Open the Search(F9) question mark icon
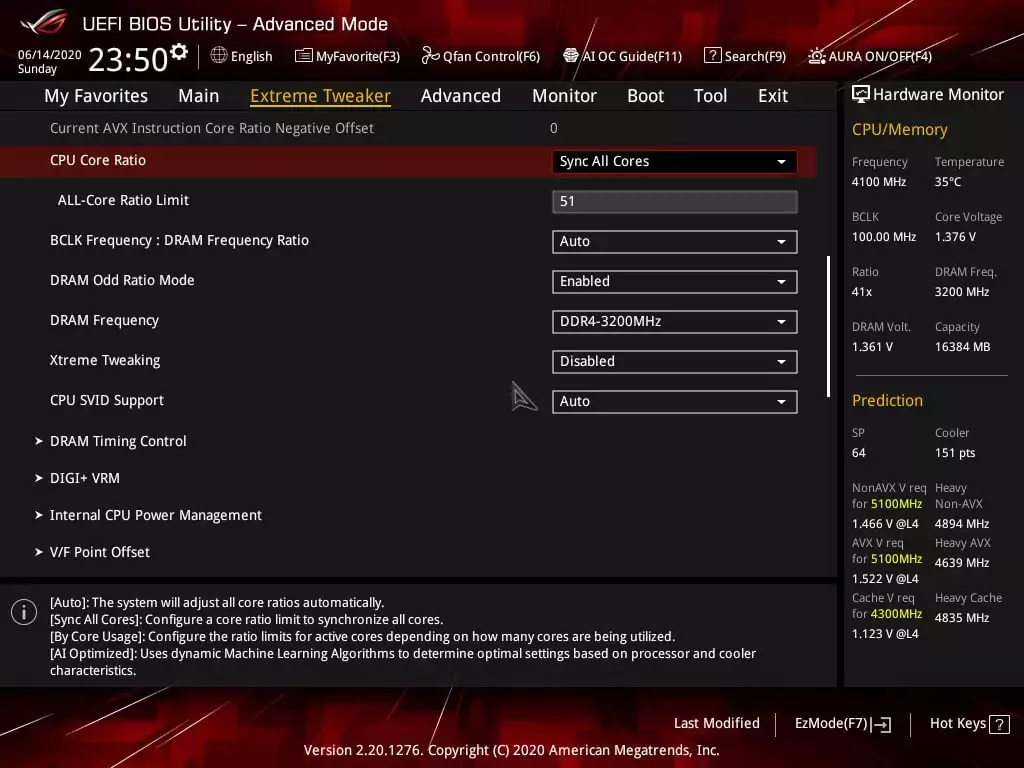 (x=712, y=56)
